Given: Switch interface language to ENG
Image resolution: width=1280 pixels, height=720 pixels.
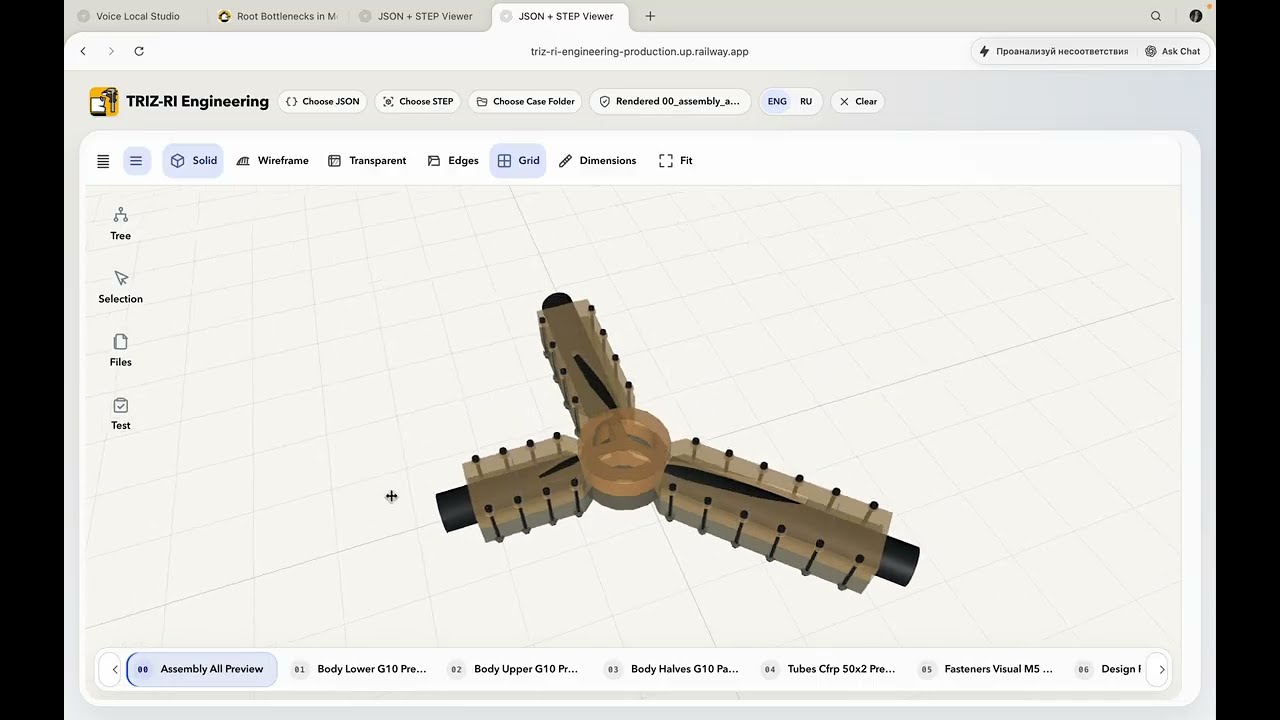Looking at the screenshot, I should click(x=777, y=101).
